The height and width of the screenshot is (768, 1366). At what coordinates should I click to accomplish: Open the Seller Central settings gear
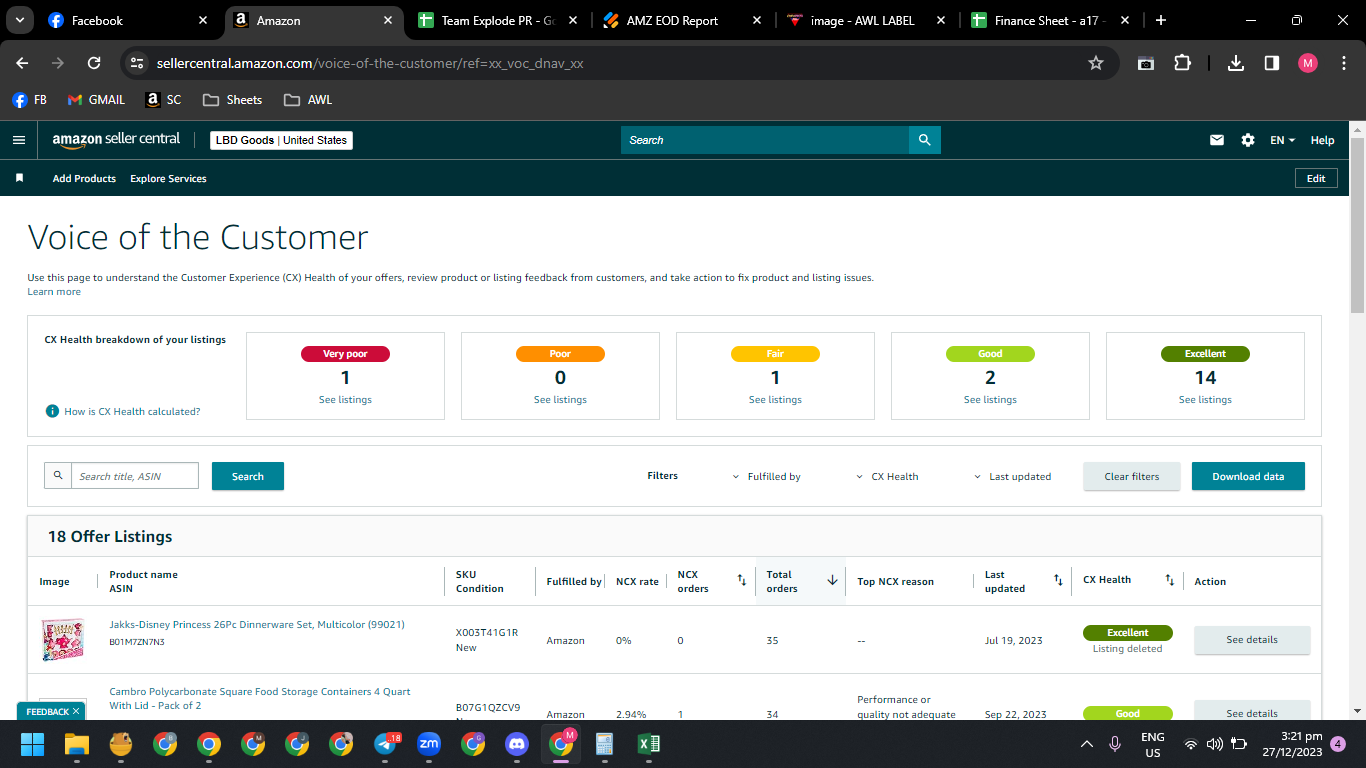pos(1248,140)
